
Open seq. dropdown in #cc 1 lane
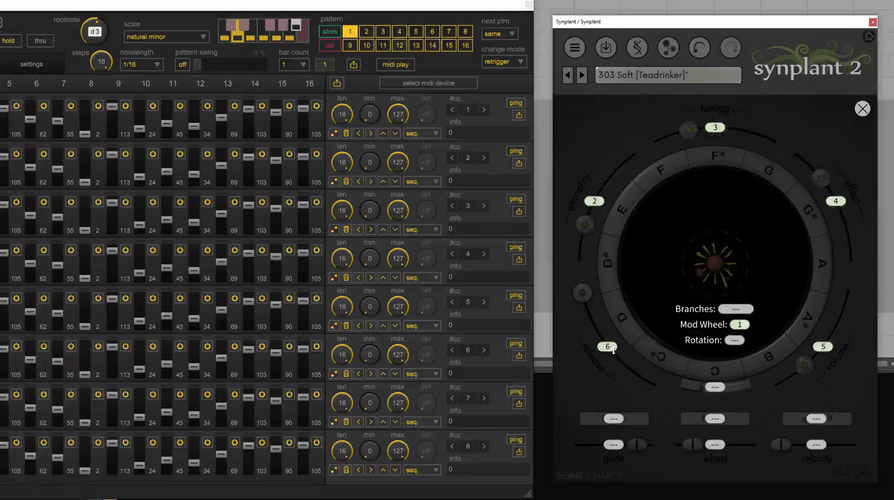(422, 133)
